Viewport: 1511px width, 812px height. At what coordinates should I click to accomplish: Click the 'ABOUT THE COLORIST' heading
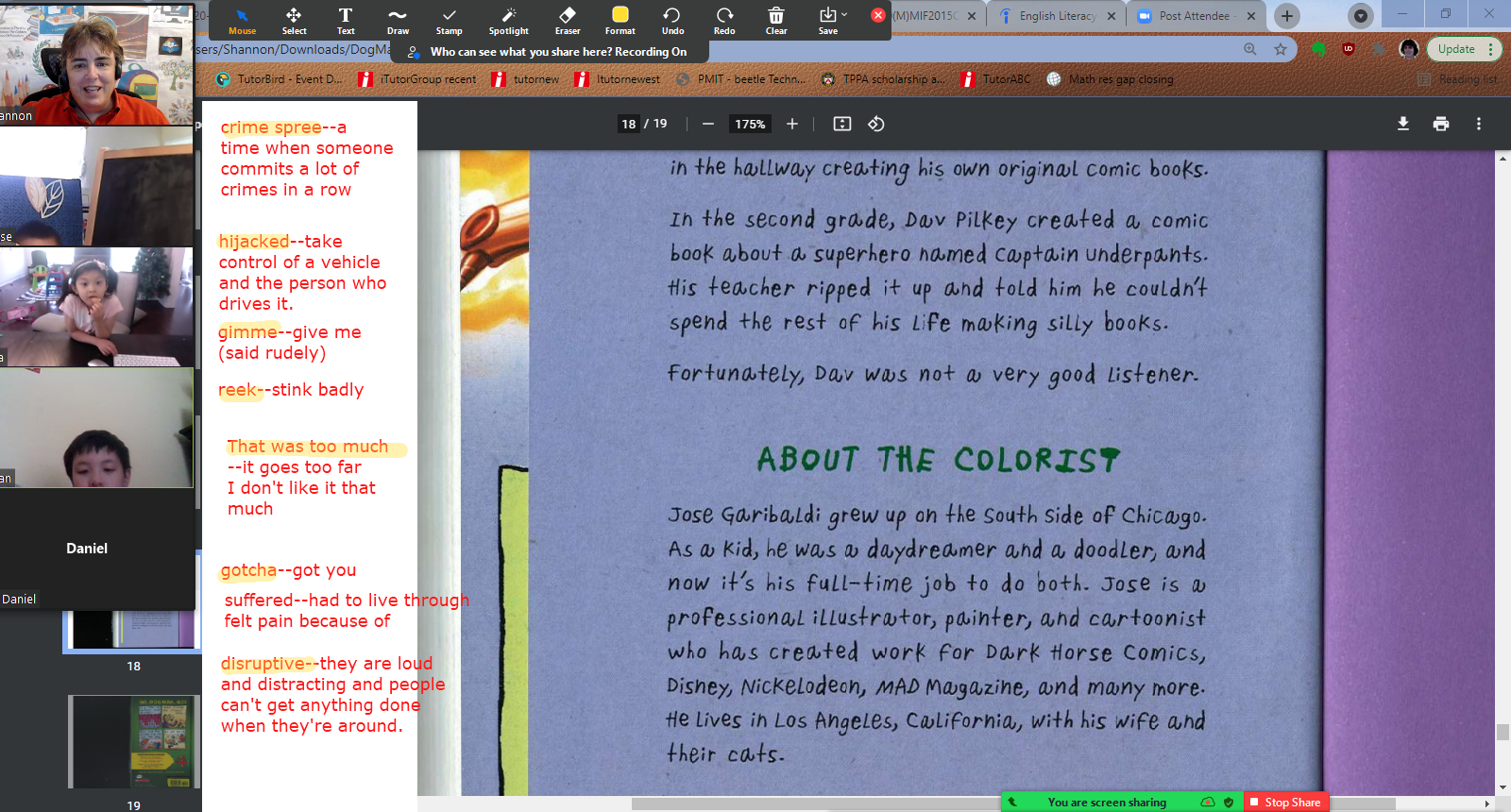938,460
